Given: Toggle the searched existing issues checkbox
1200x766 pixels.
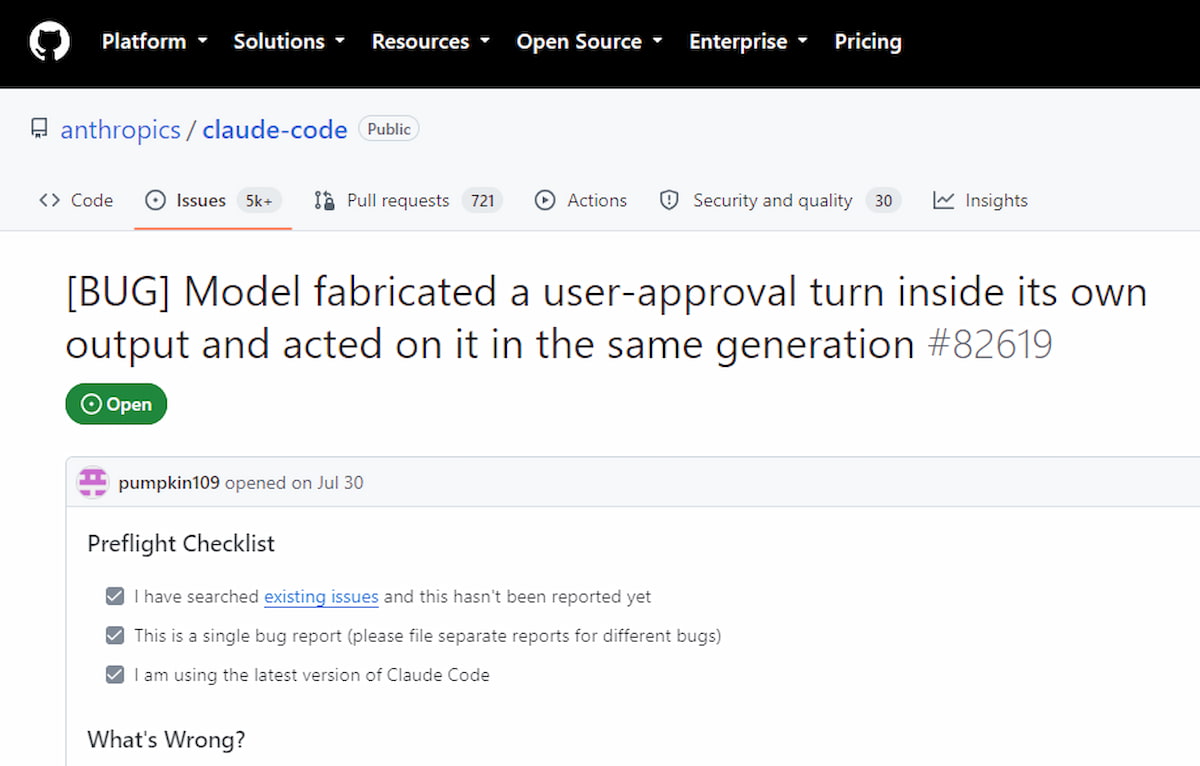Looking at the screenshot, I should coord(115,597).
